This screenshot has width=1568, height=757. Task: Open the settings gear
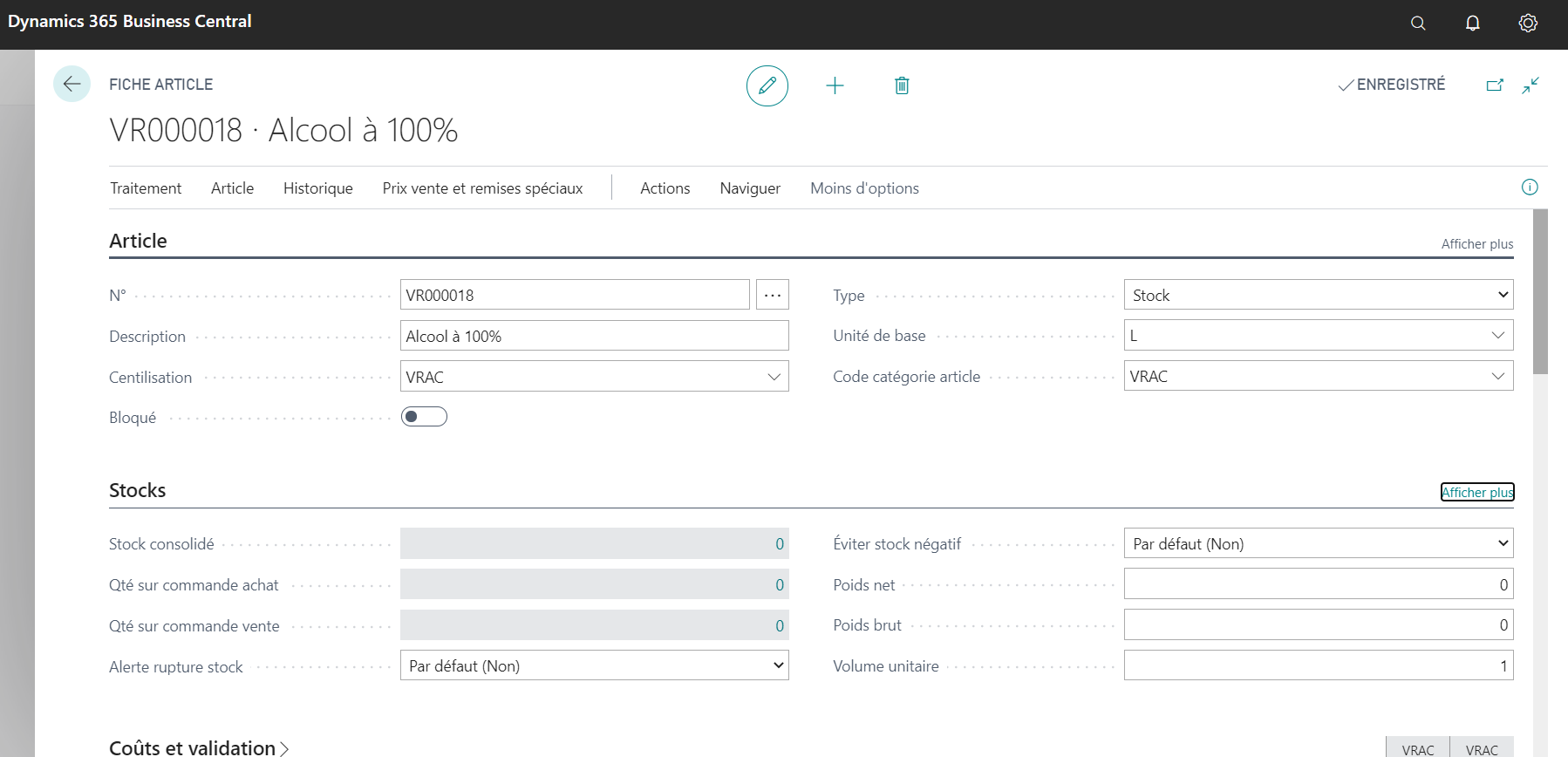click(1528, 24)
